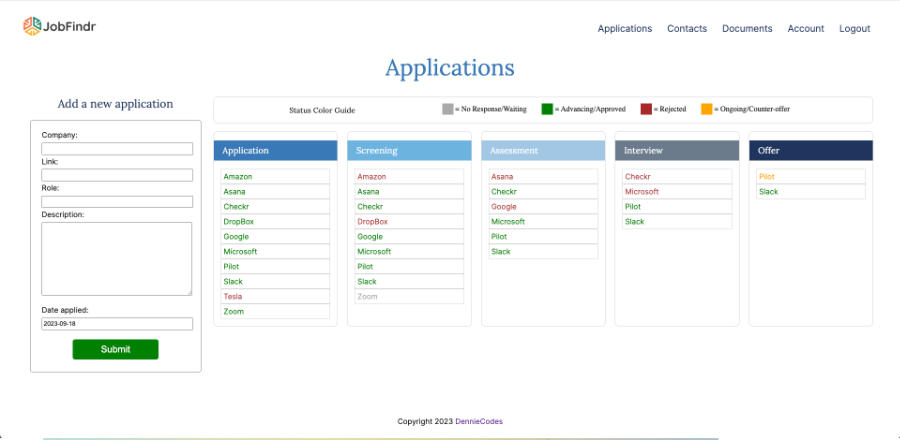Open the Applications nav link
The height and width of the screenshot is (440, 900).
[x=624, y=29]
